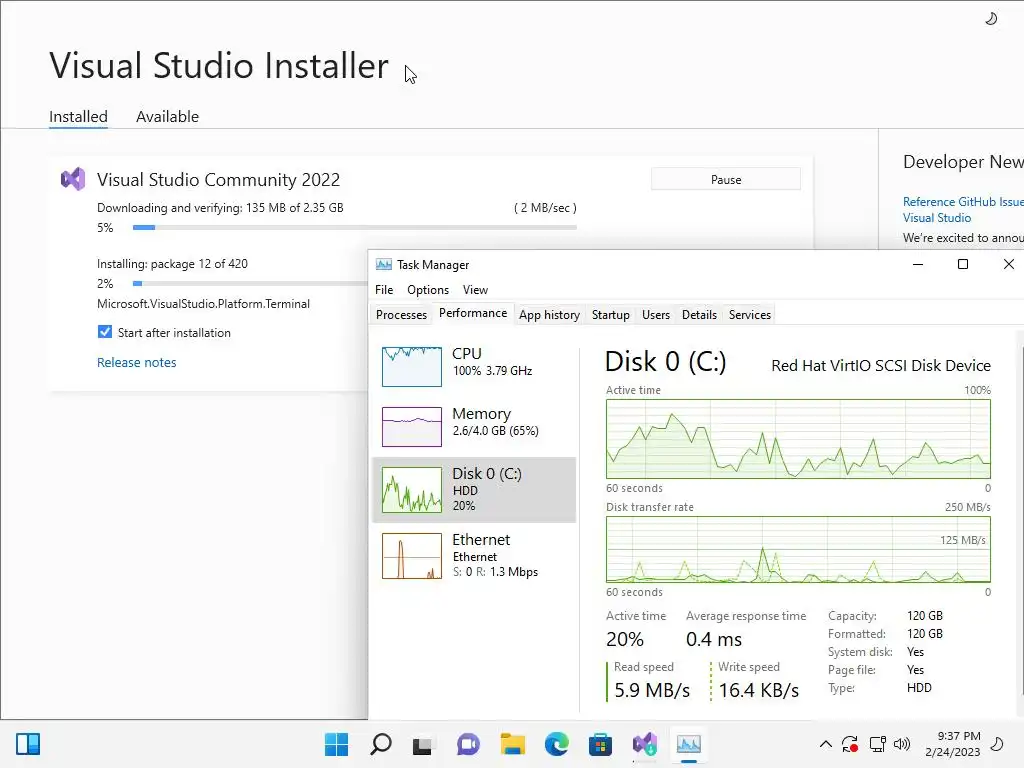
Task: Open Chat app in taskbar
Action: click(468, 744)
